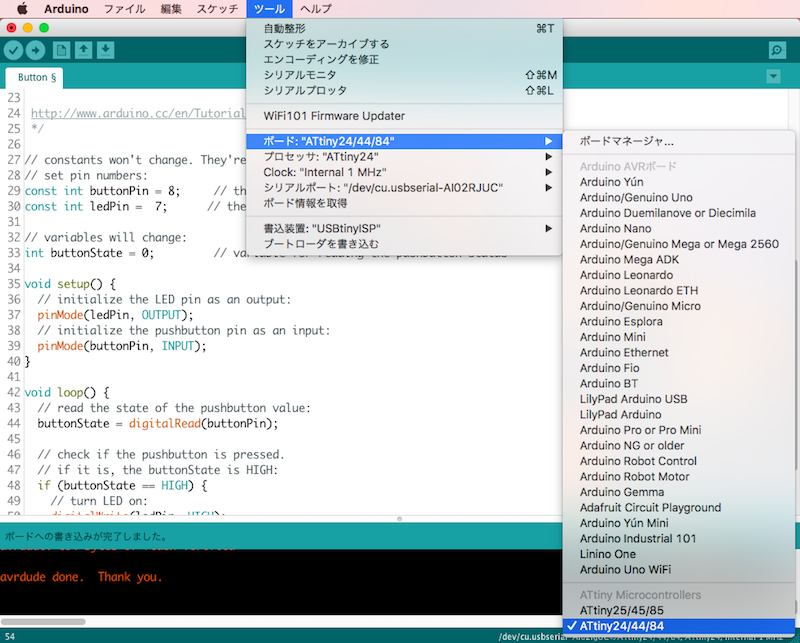Open the Apple menu
This screenshot has width=800, height=643.
[22, 9]
